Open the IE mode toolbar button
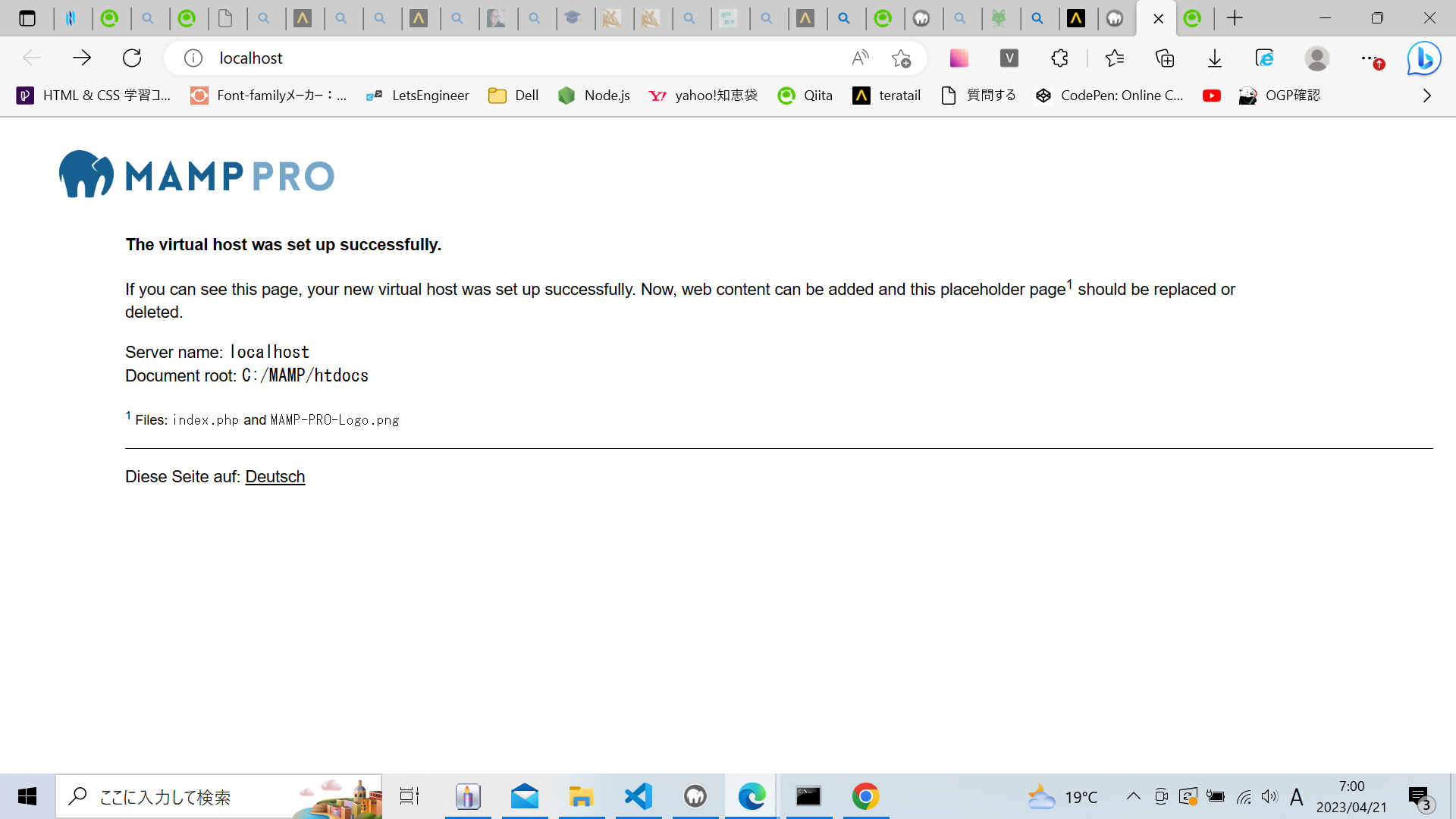Image resolution: width=1456 pixels, height=819 pixels. [x=1265, y=58]
